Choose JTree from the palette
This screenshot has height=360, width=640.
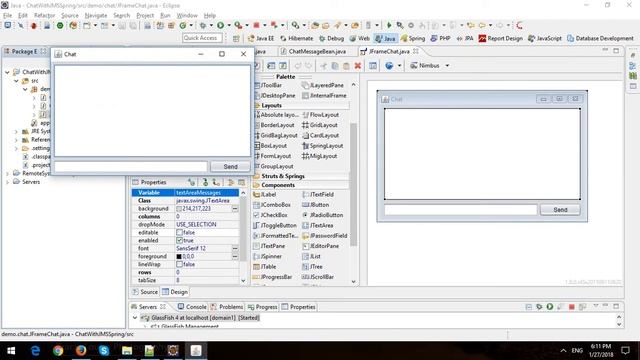pyautogui.click(x=312, y=267)
